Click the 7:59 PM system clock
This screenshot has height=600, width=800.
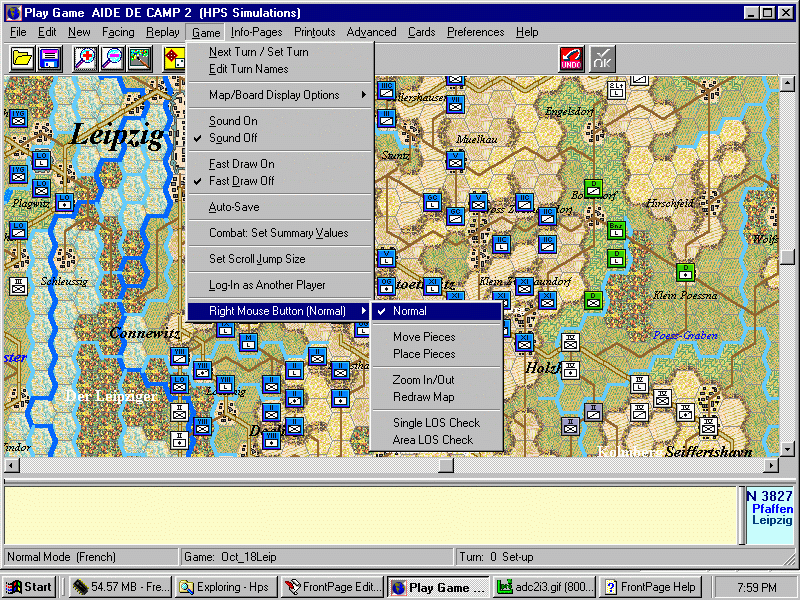tap(757, 587)
